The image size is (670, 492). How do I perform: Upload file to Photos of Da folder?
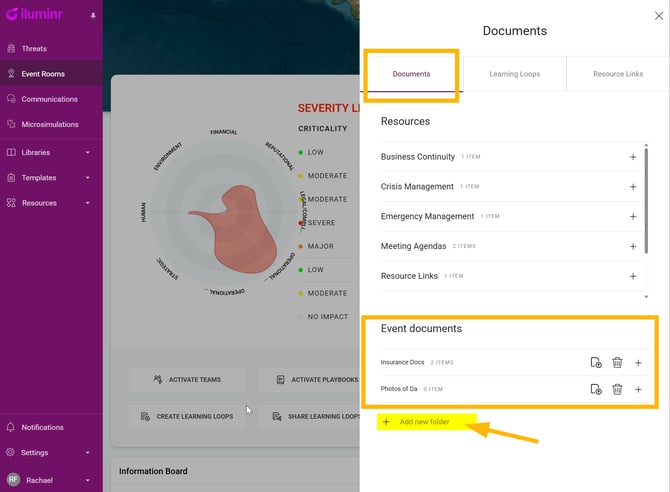(596, 389)
